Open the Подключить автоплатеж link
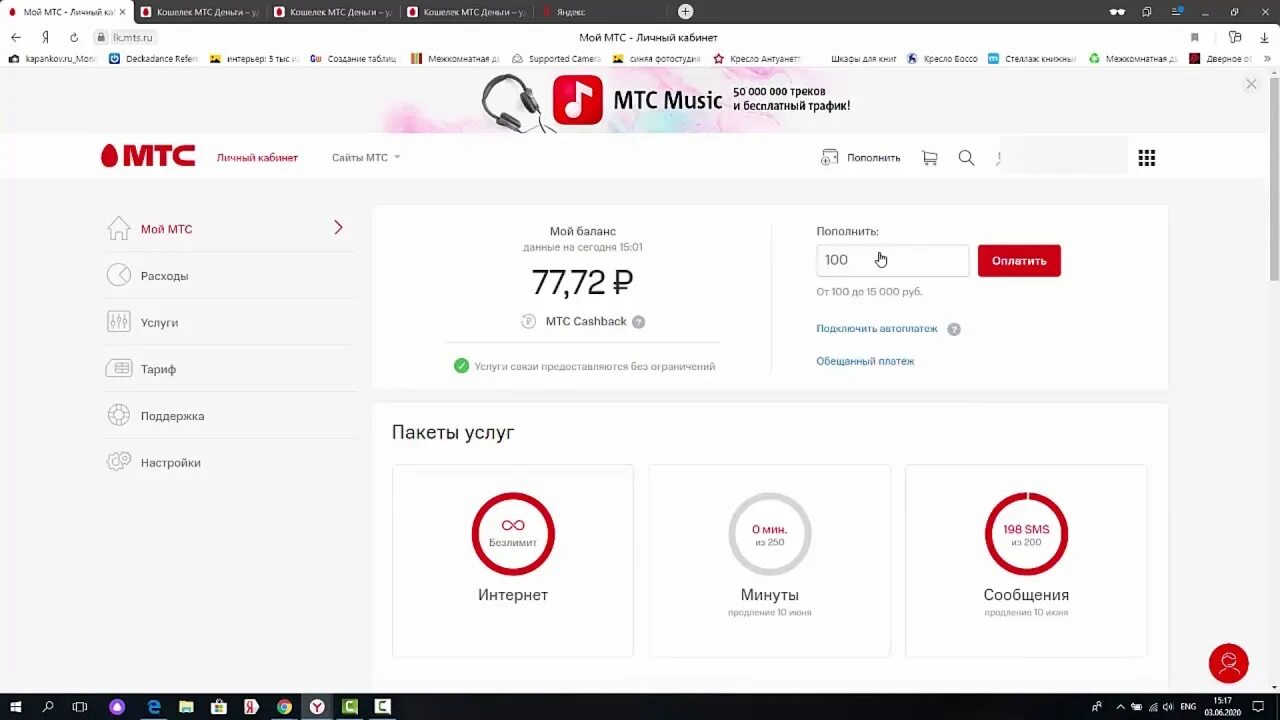 877,329
